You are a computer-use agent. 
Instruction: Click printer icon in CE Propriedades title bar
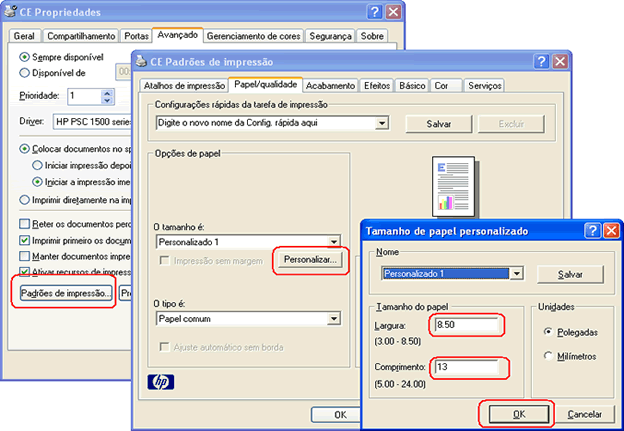[x=10, y=12]
